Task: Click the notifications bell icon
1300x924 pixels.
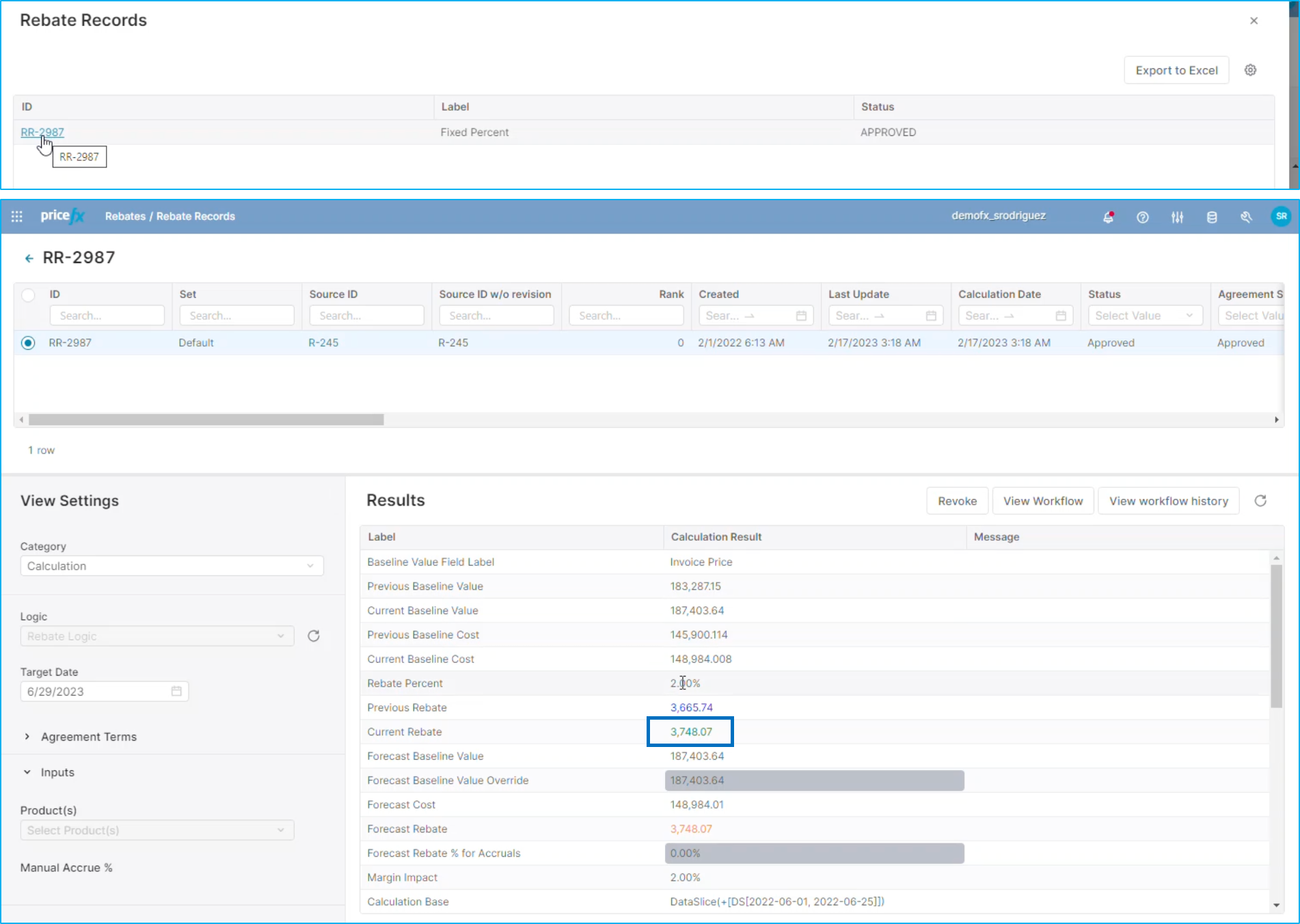Action: [x=1108, y=217]
